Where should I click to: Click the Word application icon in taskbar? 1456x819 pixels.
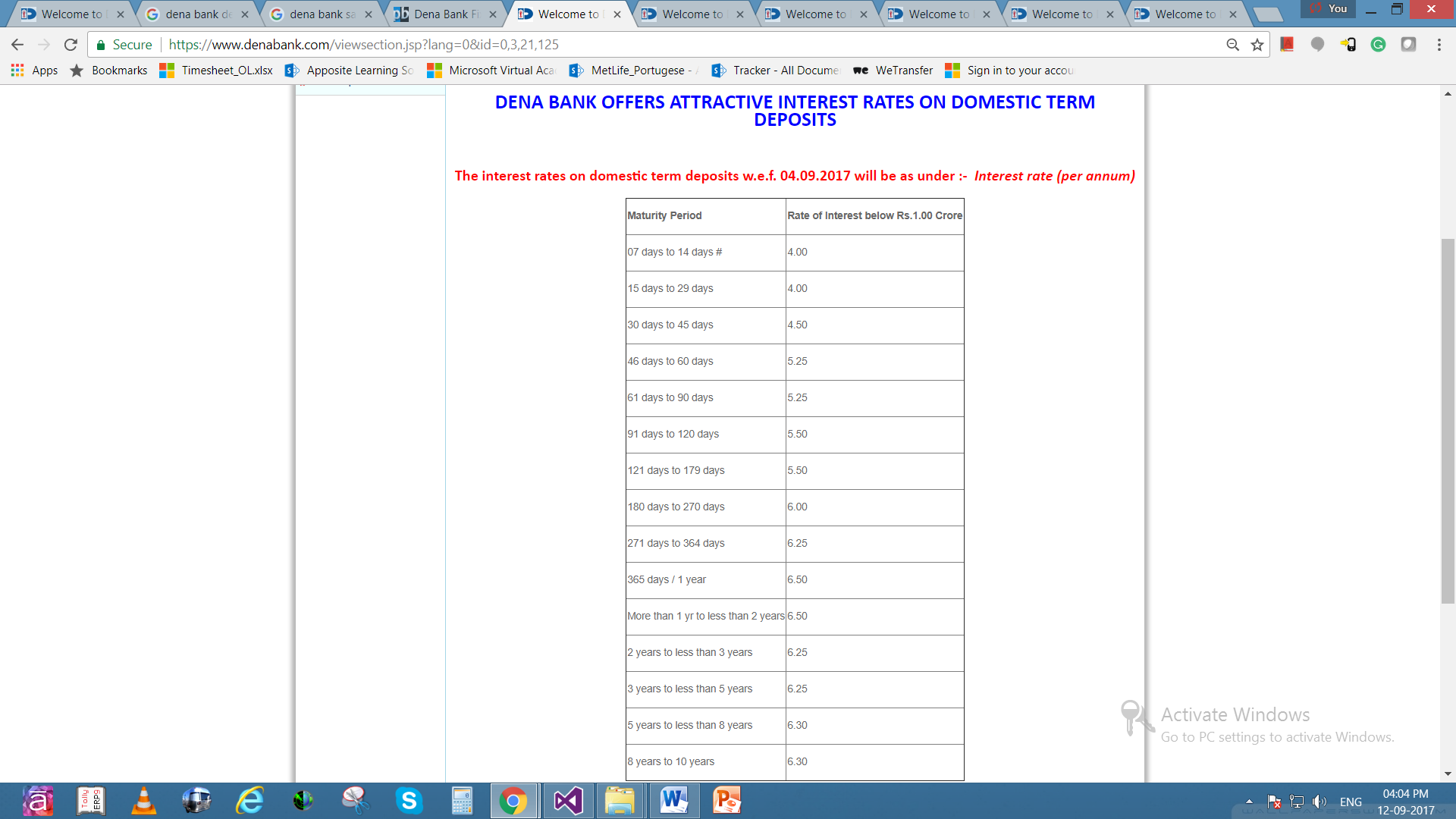point(671,799)
